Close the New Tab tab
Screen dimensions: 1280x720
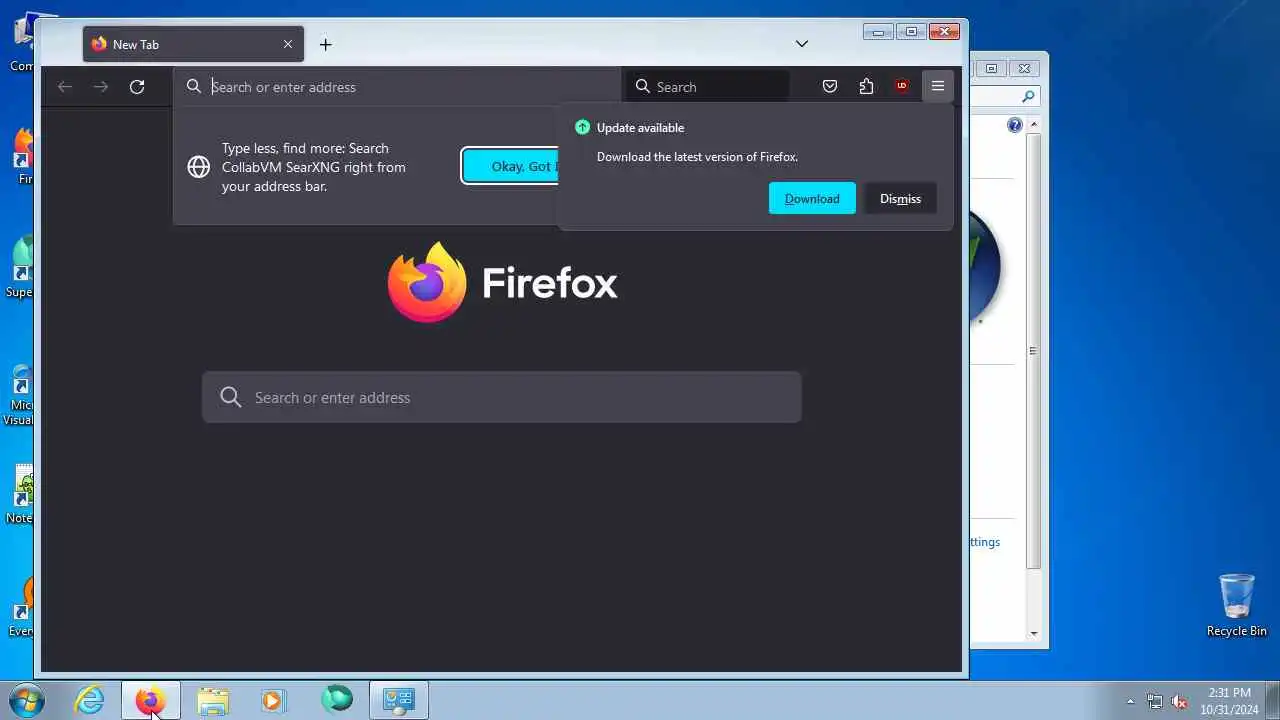288,44
